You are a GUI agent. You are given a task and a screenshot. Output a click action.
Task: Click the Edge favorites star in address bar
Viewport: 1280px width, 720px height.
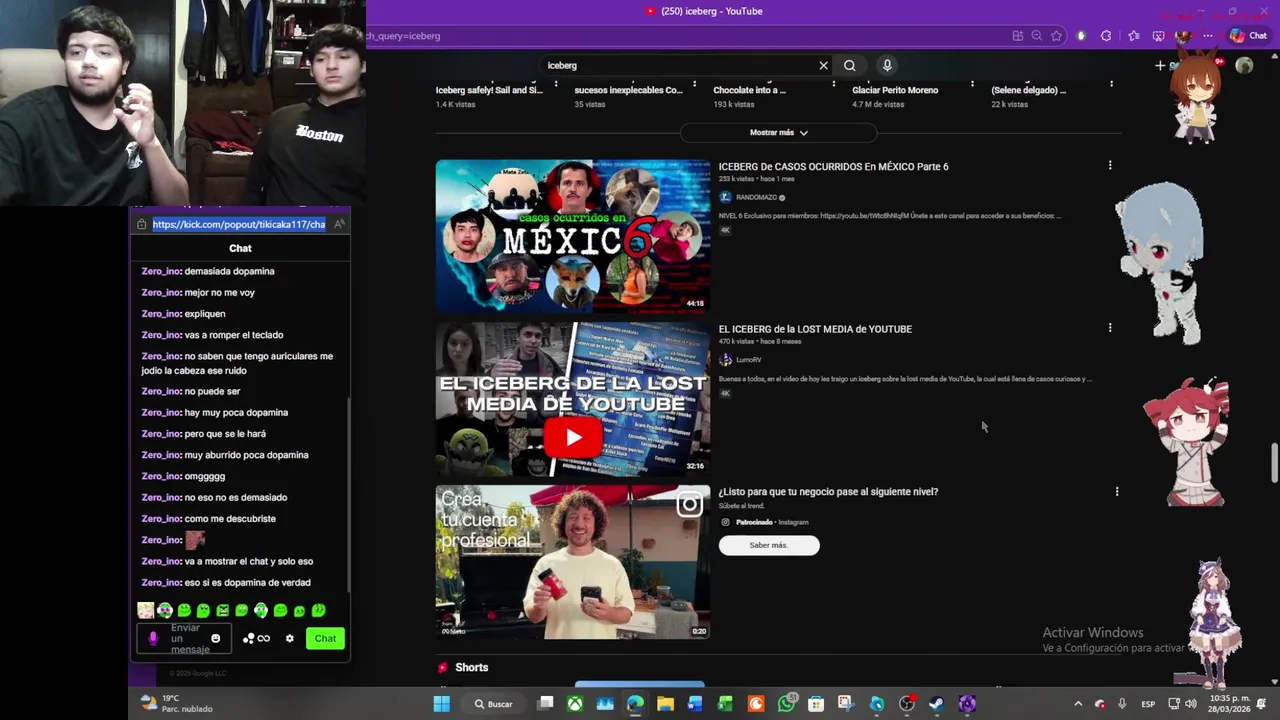tap(1056, 36)
